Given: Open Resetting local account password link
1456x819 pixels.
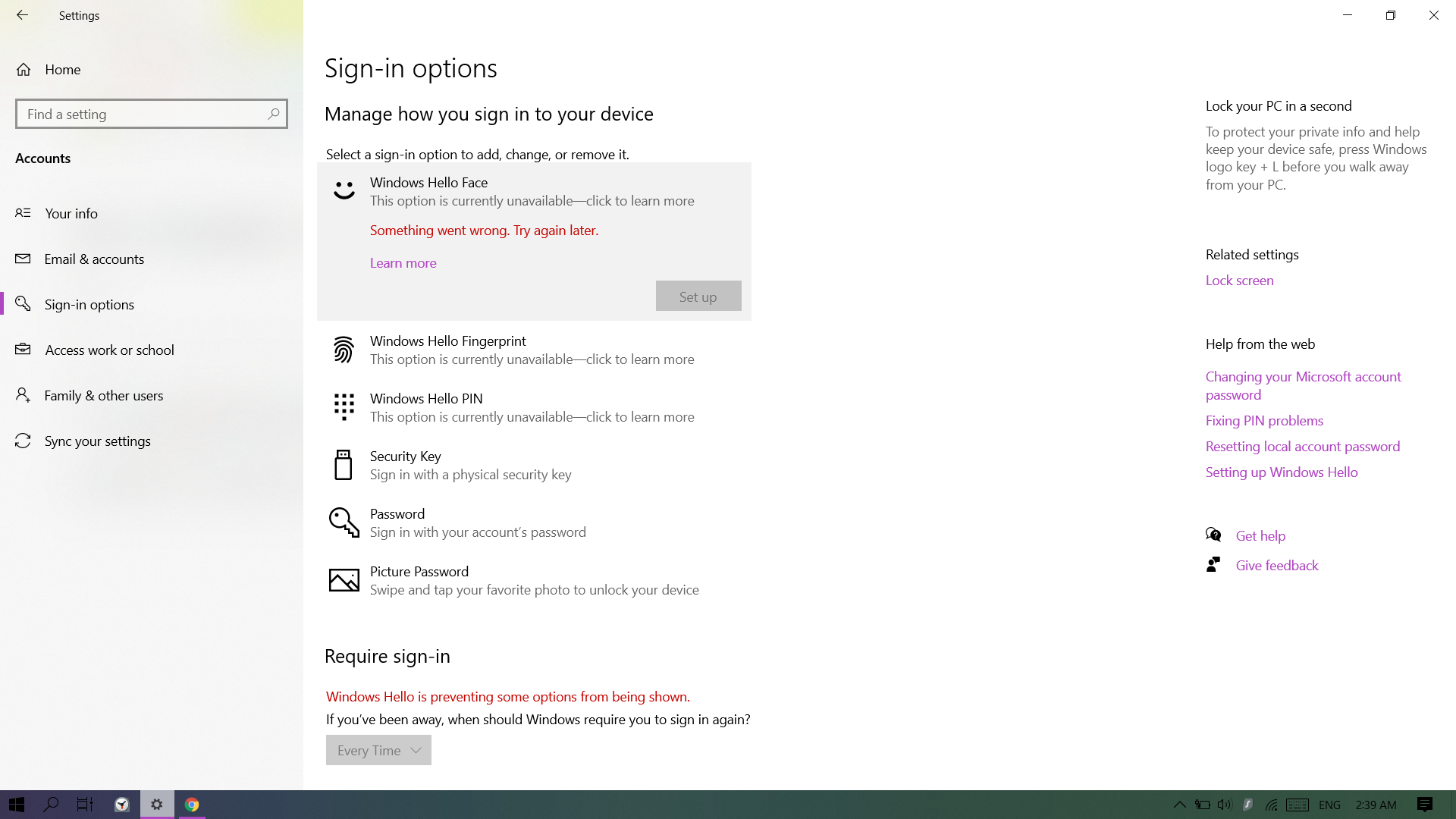Looking at the screenshot, I should [x=1303, y=446].
